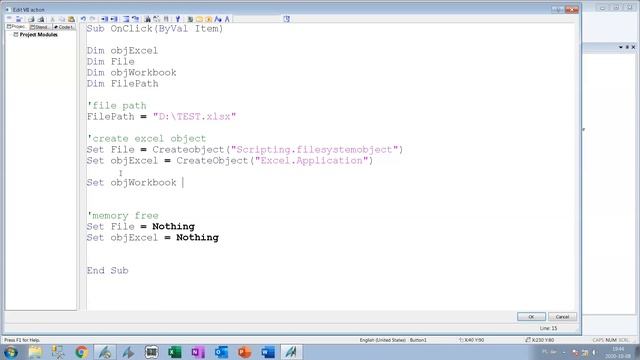Click the blue filter funnel icon in the toolbar
This screenshot has width=640, height=360.
point(178,19)
